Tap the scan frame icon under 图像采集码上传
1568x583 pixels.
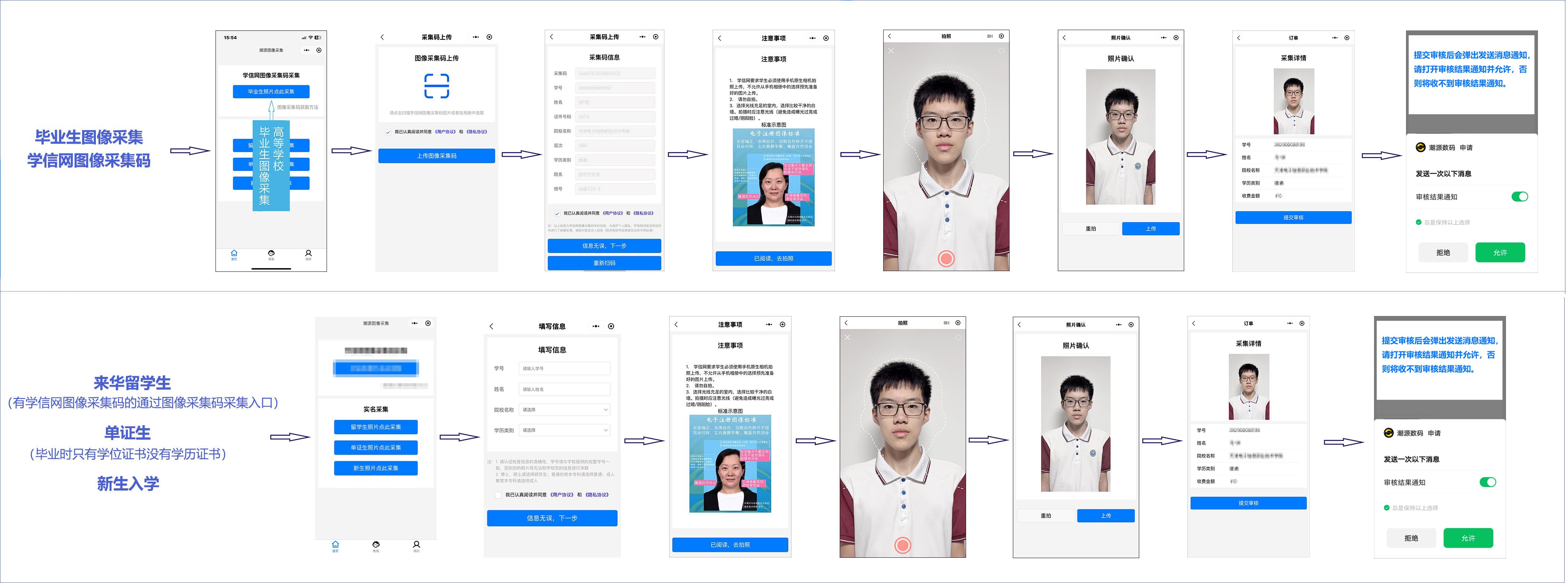tap(437, 86)
